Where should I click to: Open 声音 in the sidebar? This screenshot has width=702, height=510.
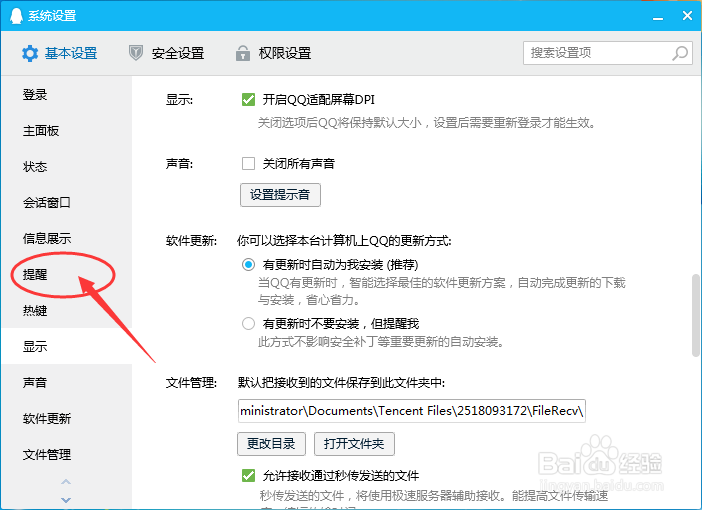(67, 382)
